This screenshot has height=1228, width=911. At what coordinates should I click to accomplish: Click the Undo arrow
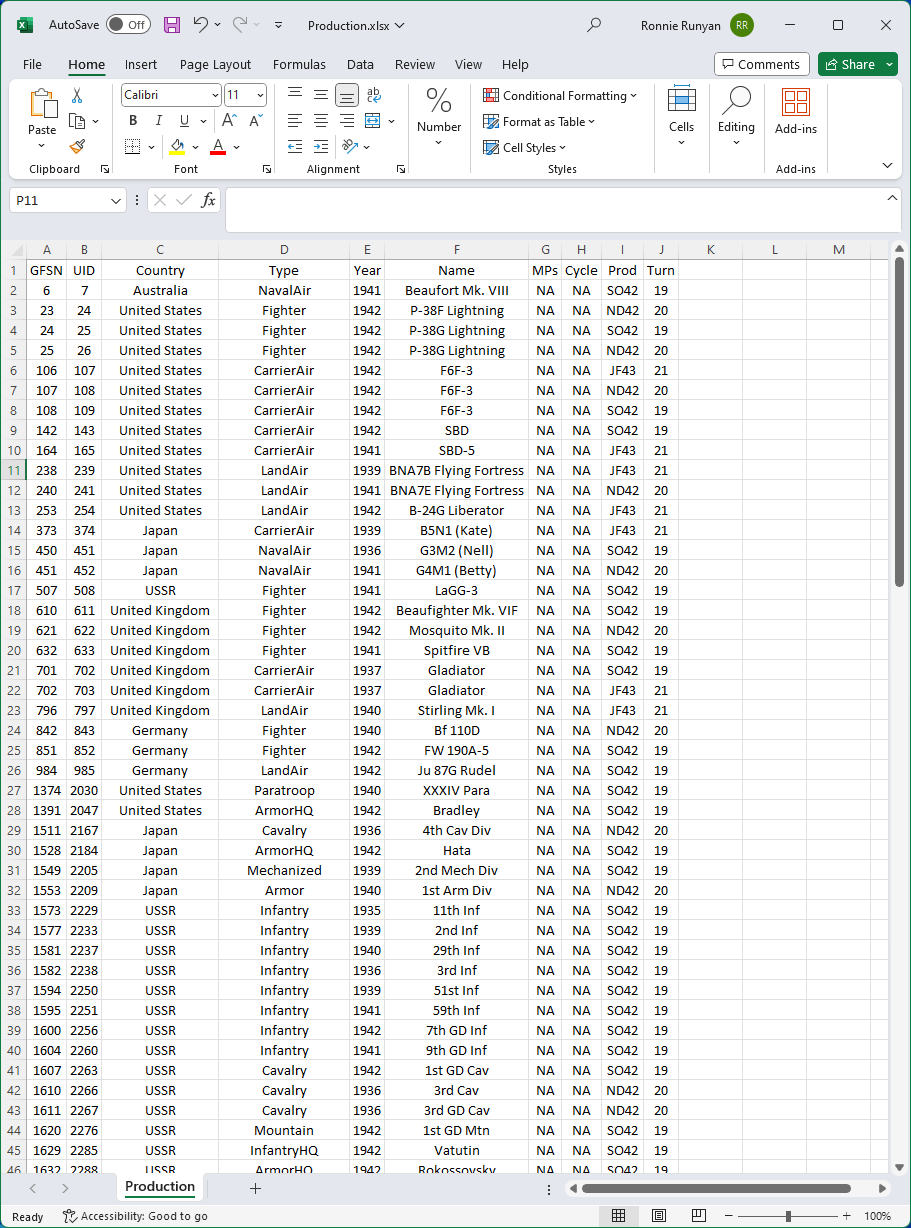tap(201, 25)
